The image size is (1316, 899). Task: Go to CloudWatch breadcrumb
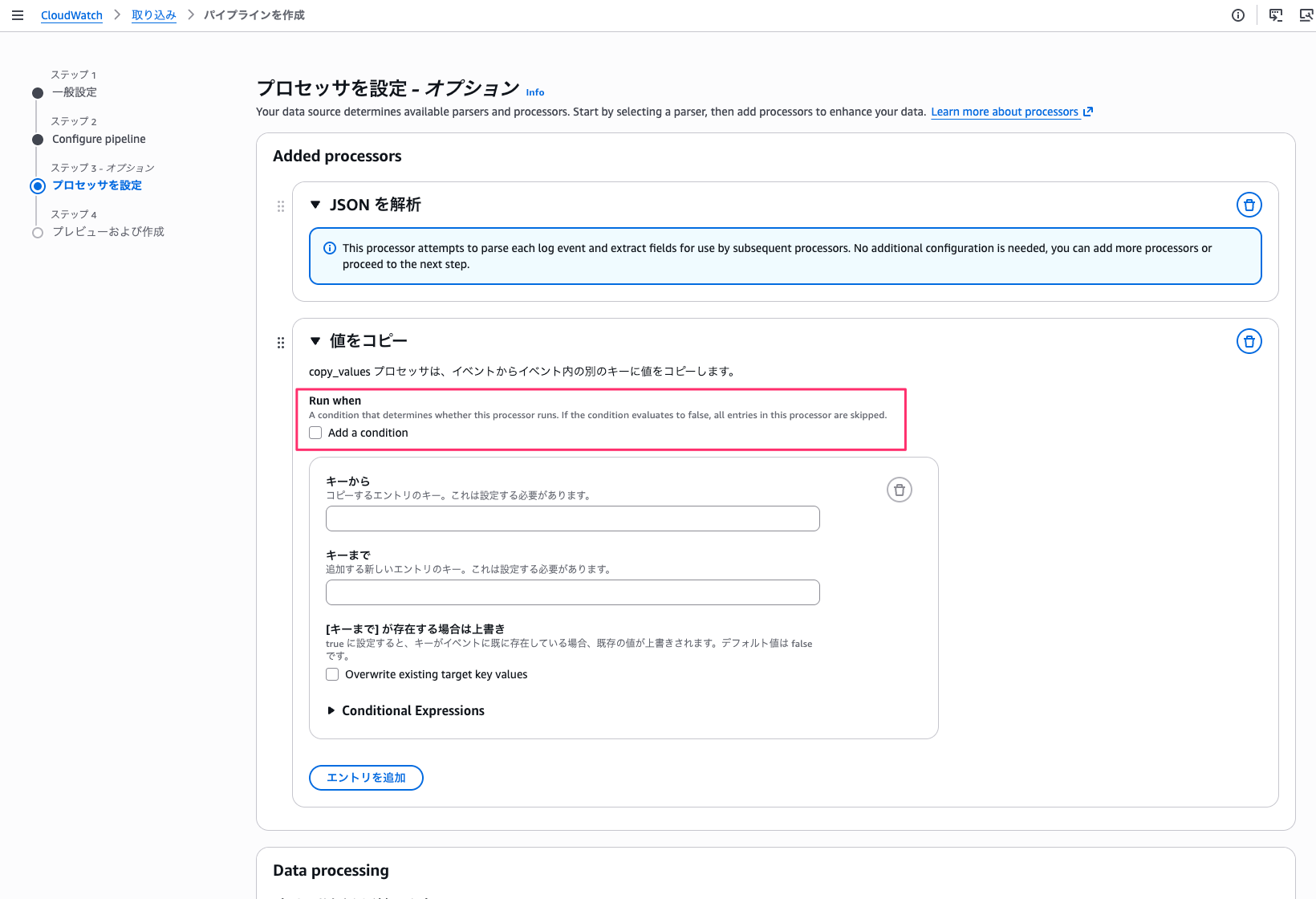[71, 15]
